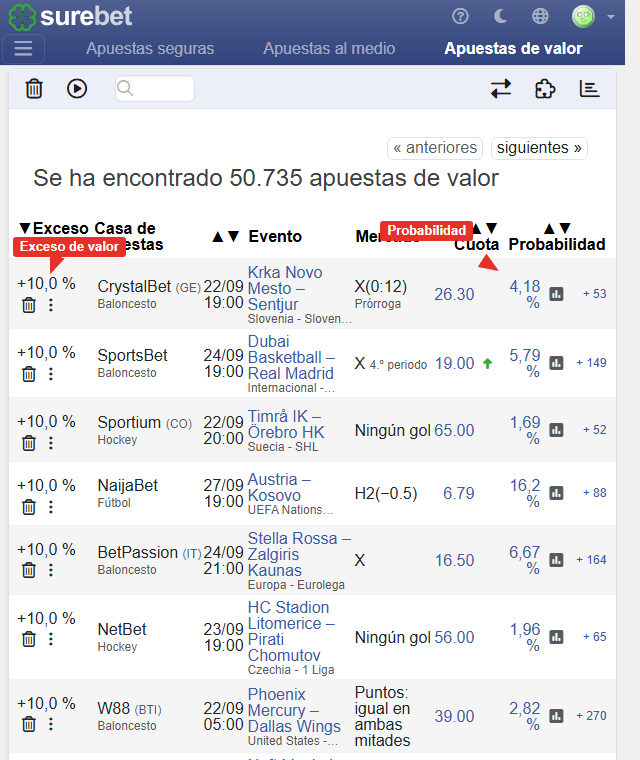Open Krka Novo Mesto – Sentjur event
The width and height of the screenshot is (640, 760).
(285, 288)
